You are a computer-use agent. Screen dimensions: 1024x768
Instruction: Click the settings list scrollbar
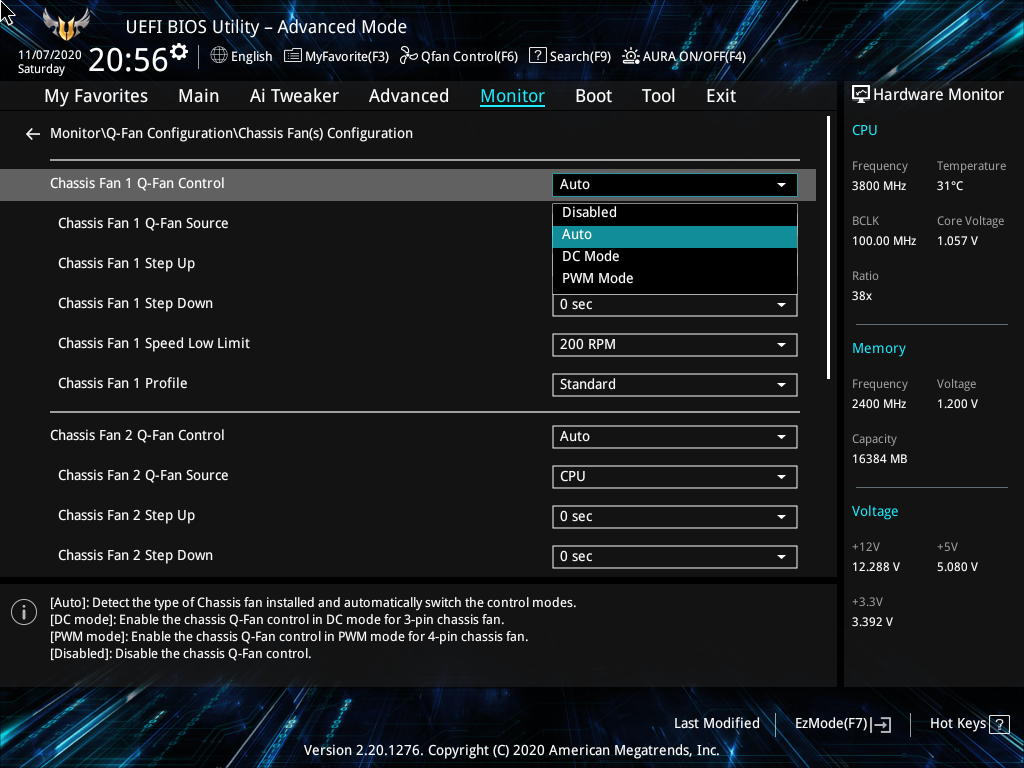click(x=829, y=248)
